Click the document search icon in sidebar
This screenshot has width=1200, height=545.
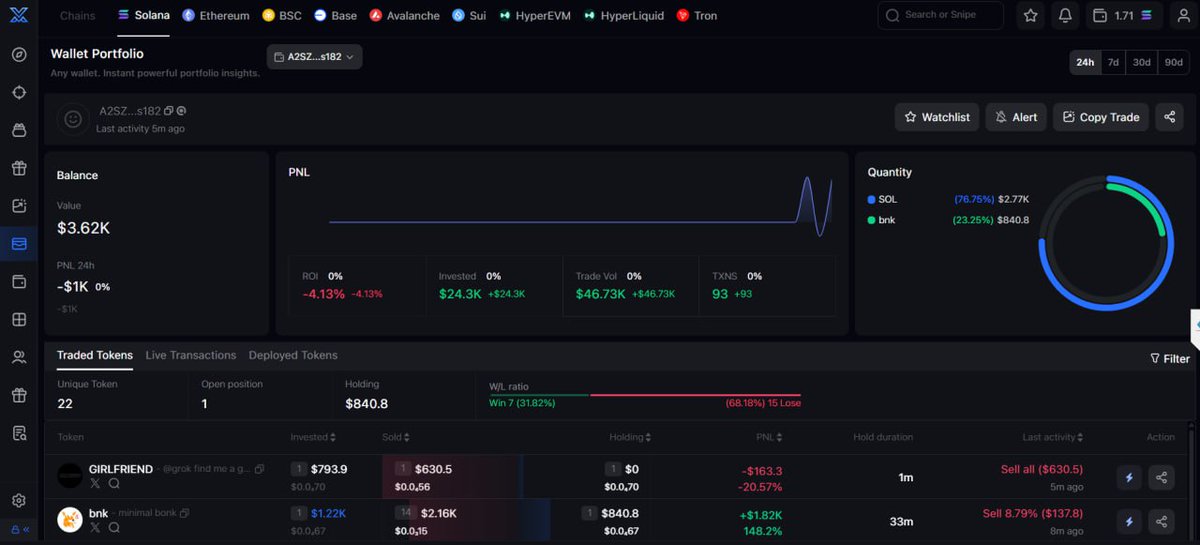(19, 433)
